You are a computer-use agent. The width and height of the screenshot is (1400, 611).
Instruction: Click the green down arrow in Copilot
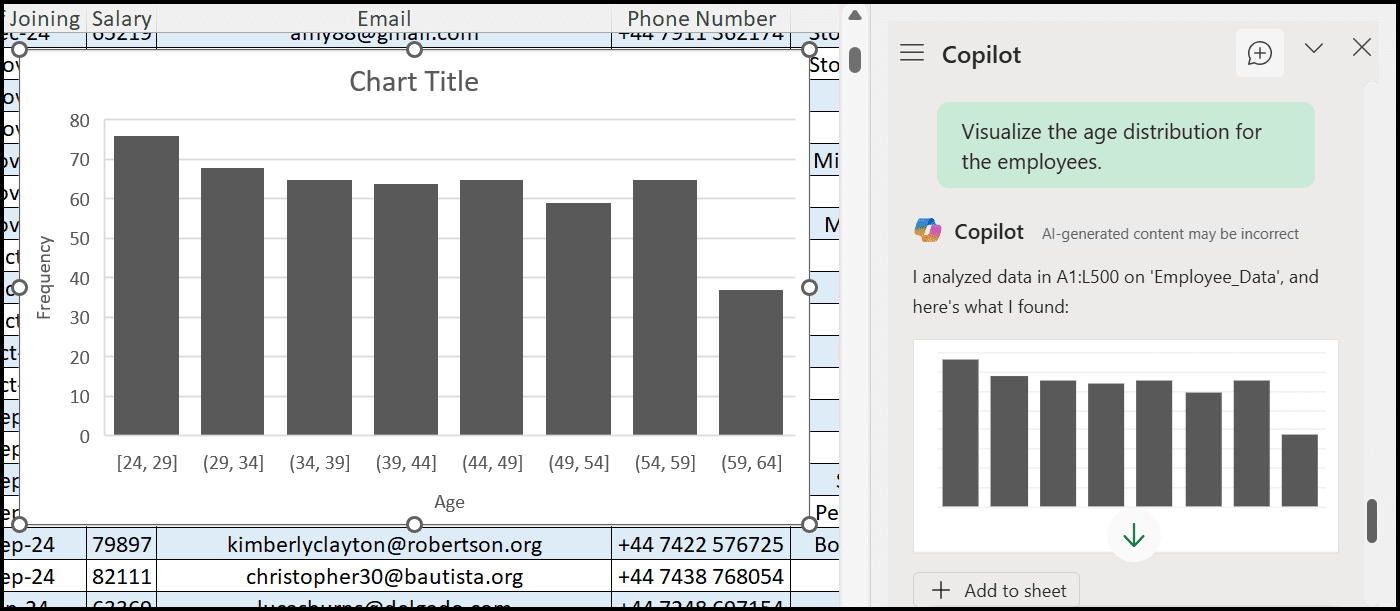[x=1133, y=535]
